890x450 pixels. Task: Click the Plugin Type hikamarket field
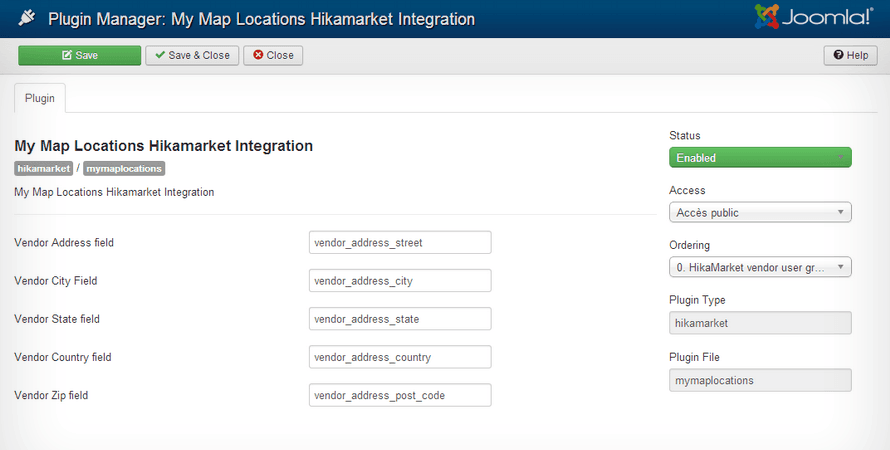tap(759, 323)
